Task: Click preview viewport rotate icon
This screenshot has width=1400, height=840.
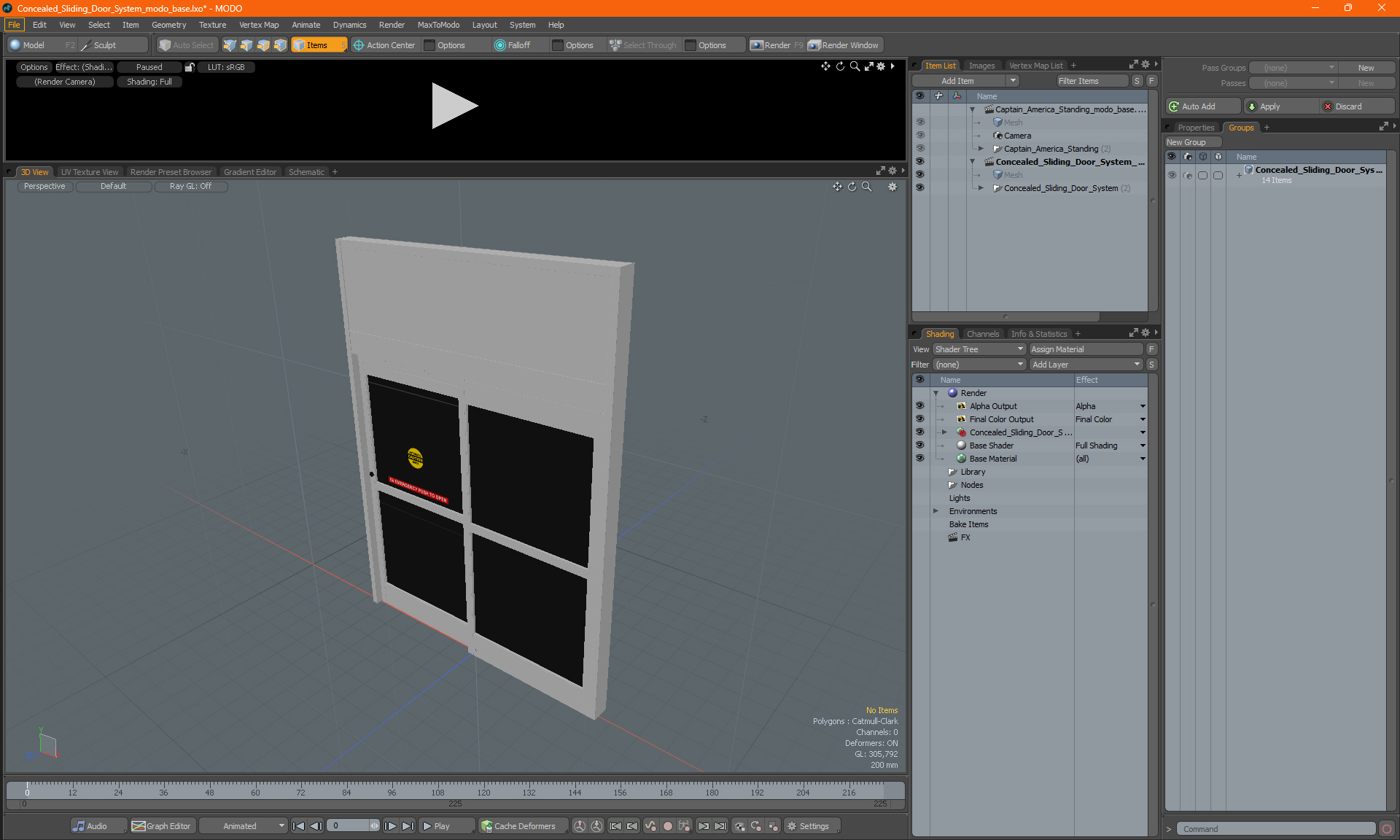Action: [x=840, y=66]
